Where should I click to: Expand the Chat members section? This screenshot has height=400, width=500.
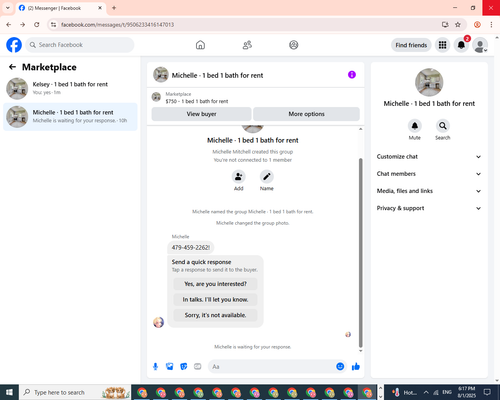coord(429,174)
